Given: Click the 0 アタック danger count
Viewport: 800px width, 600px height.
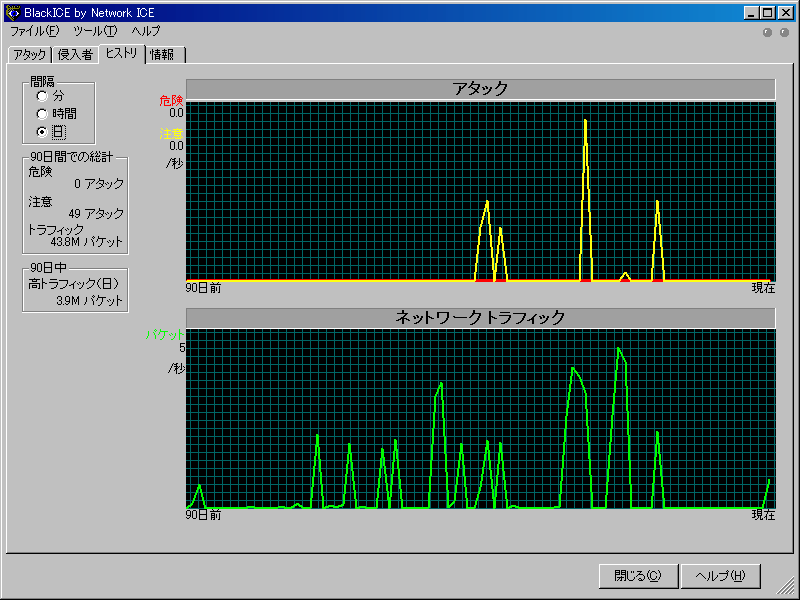Looking at the screenshot, I should 98,184.
